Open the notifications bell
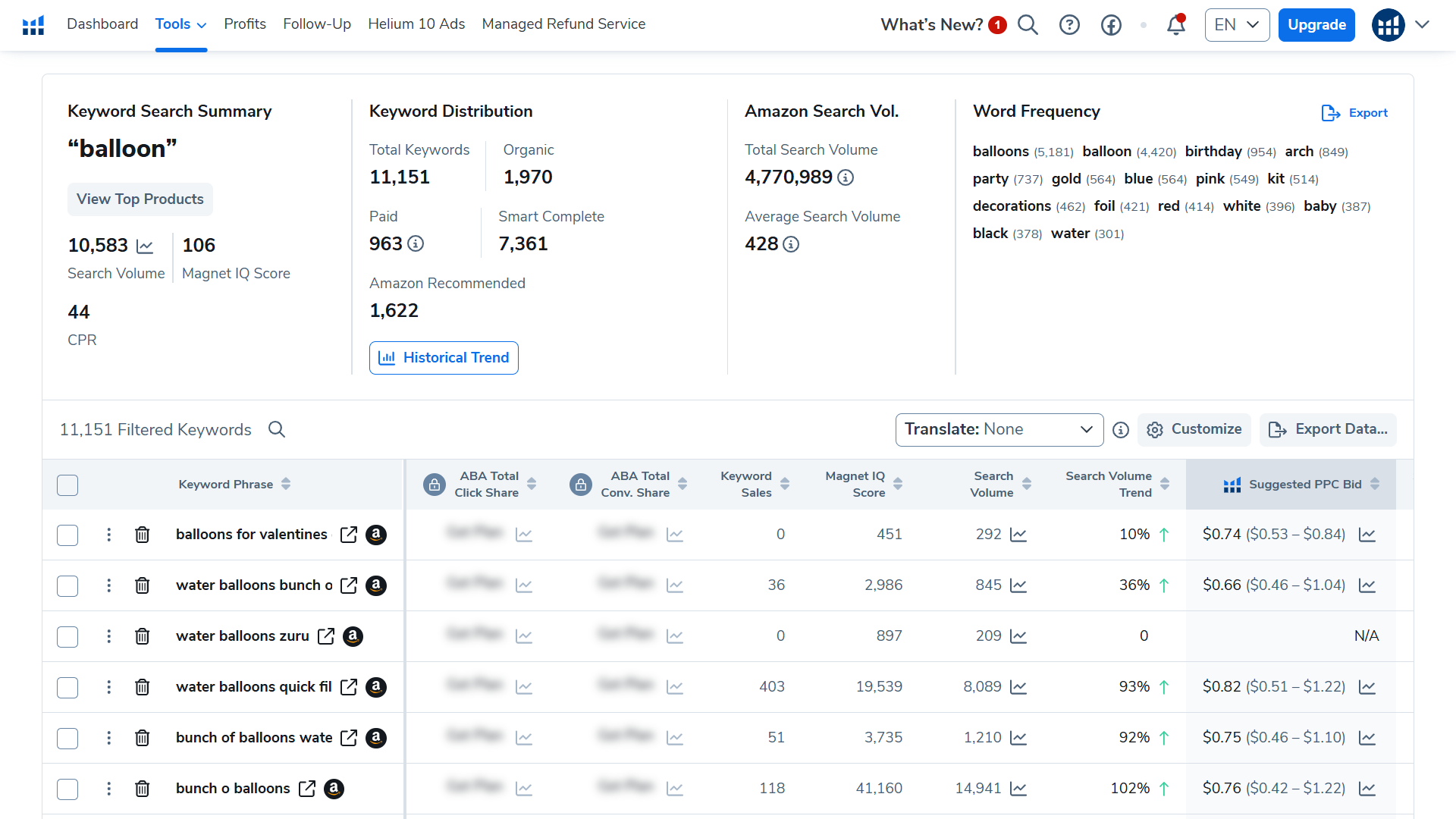The height and width of the screenshot is (819, 1456). pyautogui.click(x=1175, y=25)
